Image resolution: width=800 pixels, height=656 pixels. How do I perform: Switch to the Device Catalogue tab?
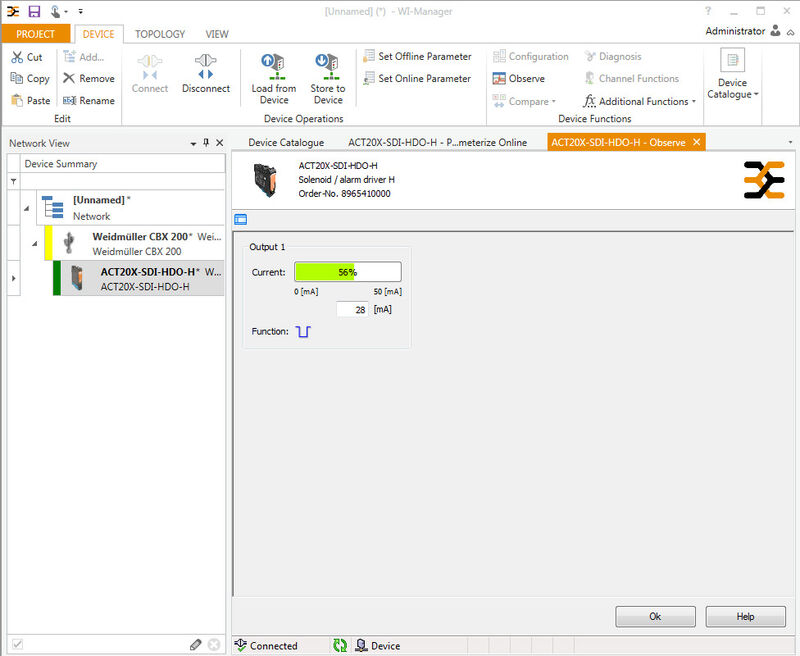[x=286, y=143]
